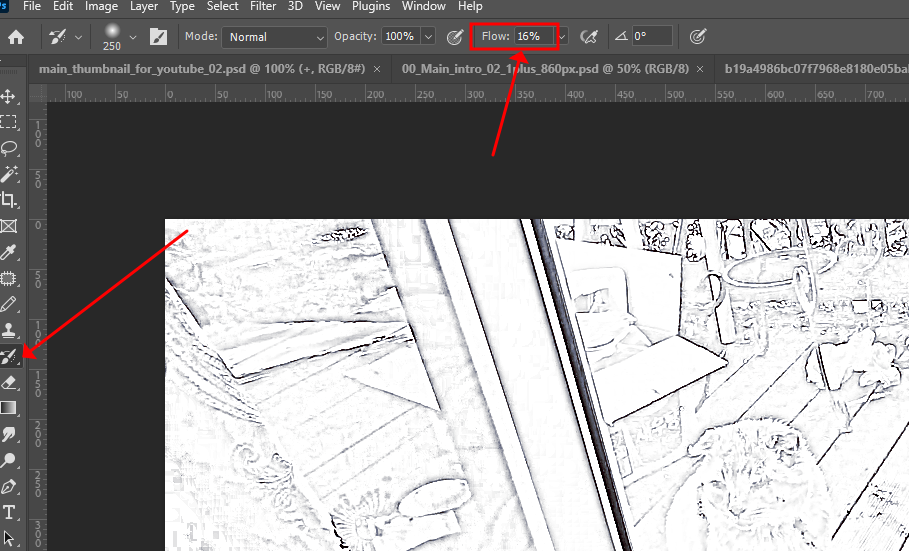Viewport: 909px width, 551px height.
Task: Click the Flow 16% field
Action: point(534,37)
